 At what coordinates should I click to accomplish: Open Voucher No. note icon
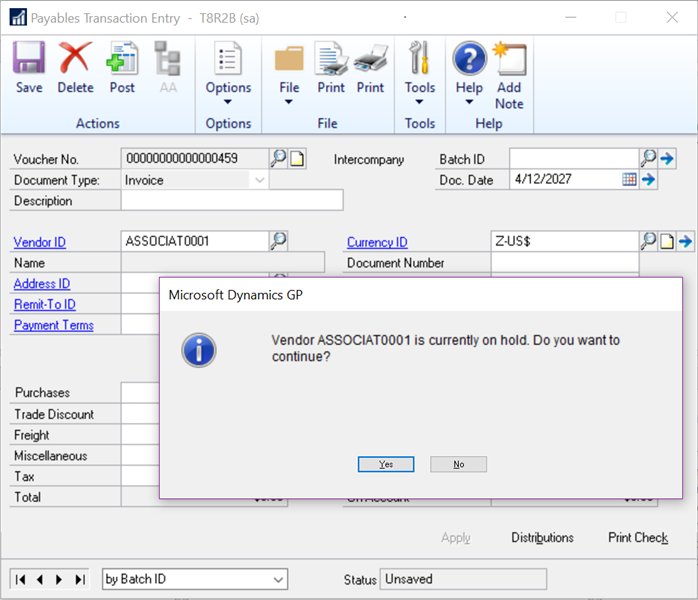click(x=297, y=158)
